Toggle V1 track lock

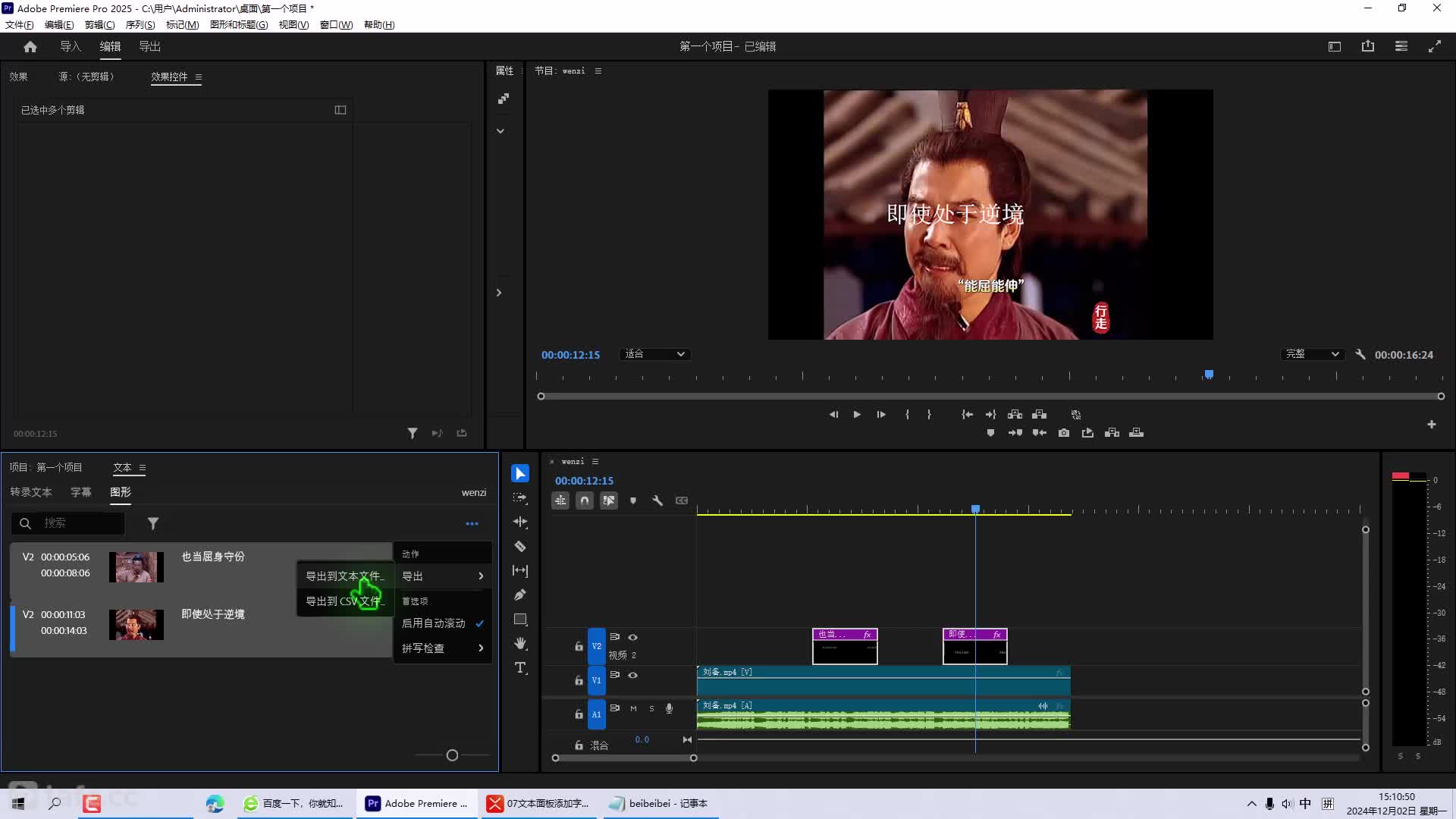pyautogui.click(x=579, y=681)
